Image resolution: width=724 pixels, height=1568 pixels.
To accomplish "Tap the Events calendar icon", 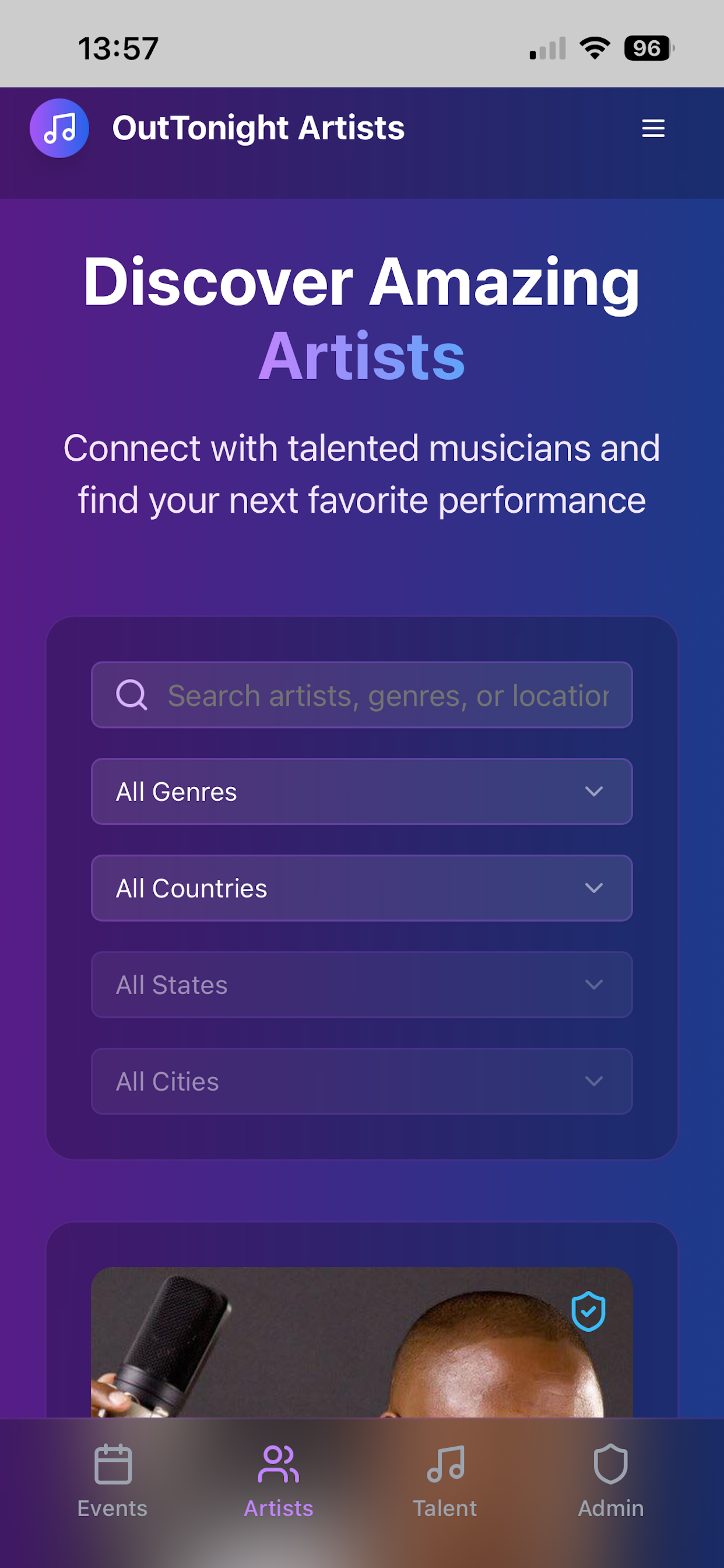I will click(113, 1464).
